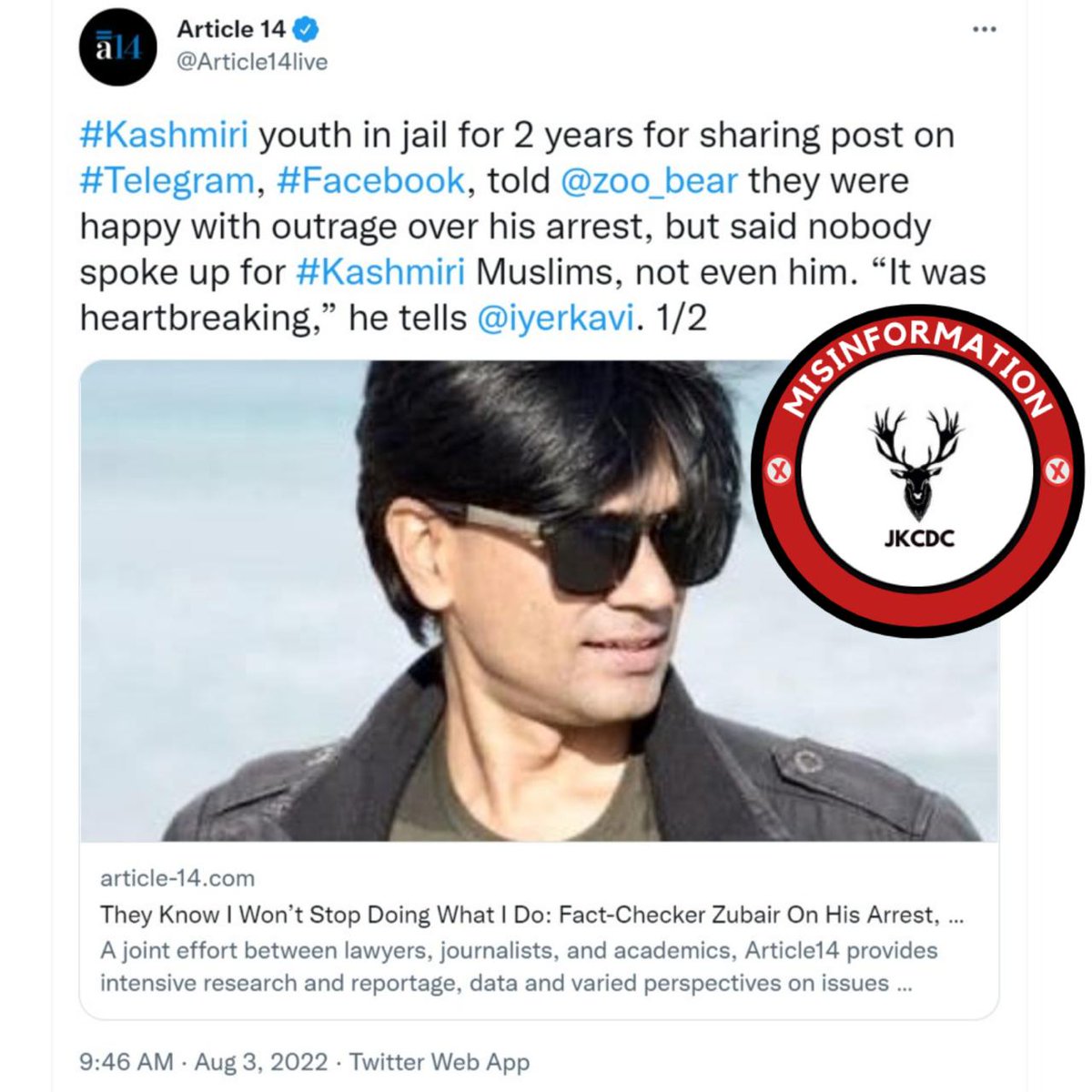Click the right X mark on the stamp
The height and width of the screenshot is (1092, 1092).
tap(1057, 471)
